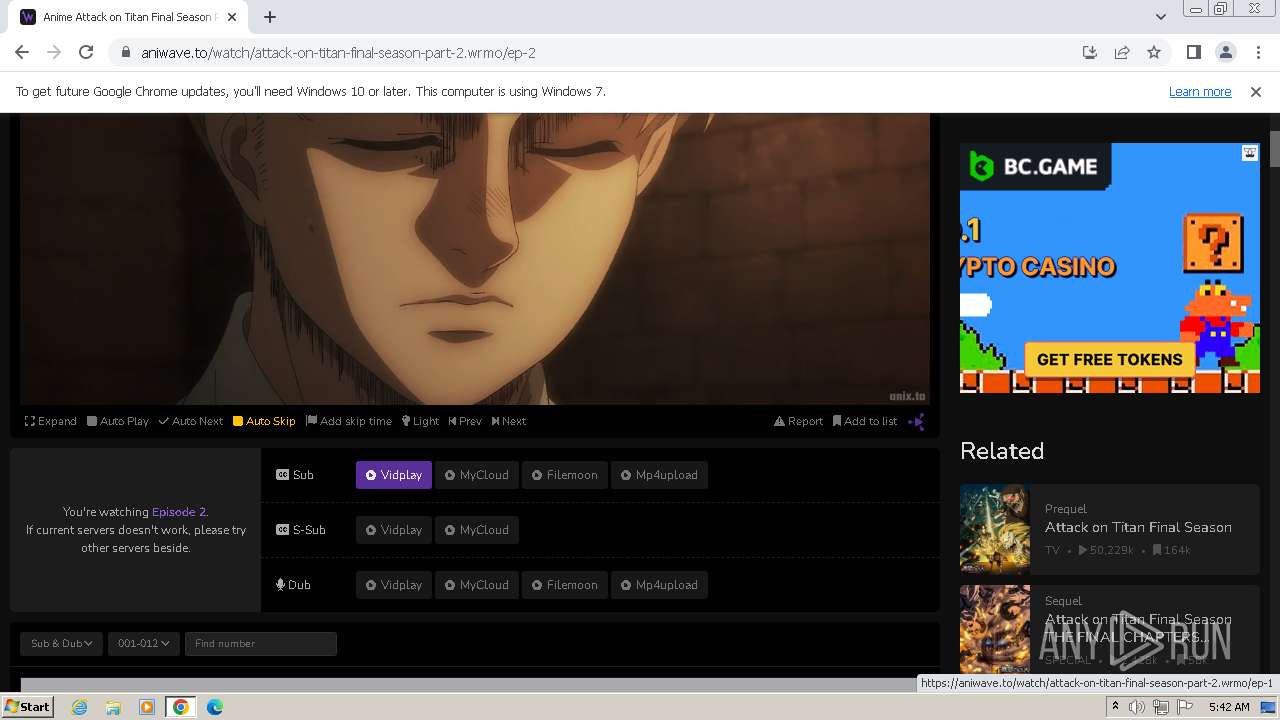This screenshot has height=720, width=1280.
Task: Select Sub Filemoon server
Action: click(565, 475)
